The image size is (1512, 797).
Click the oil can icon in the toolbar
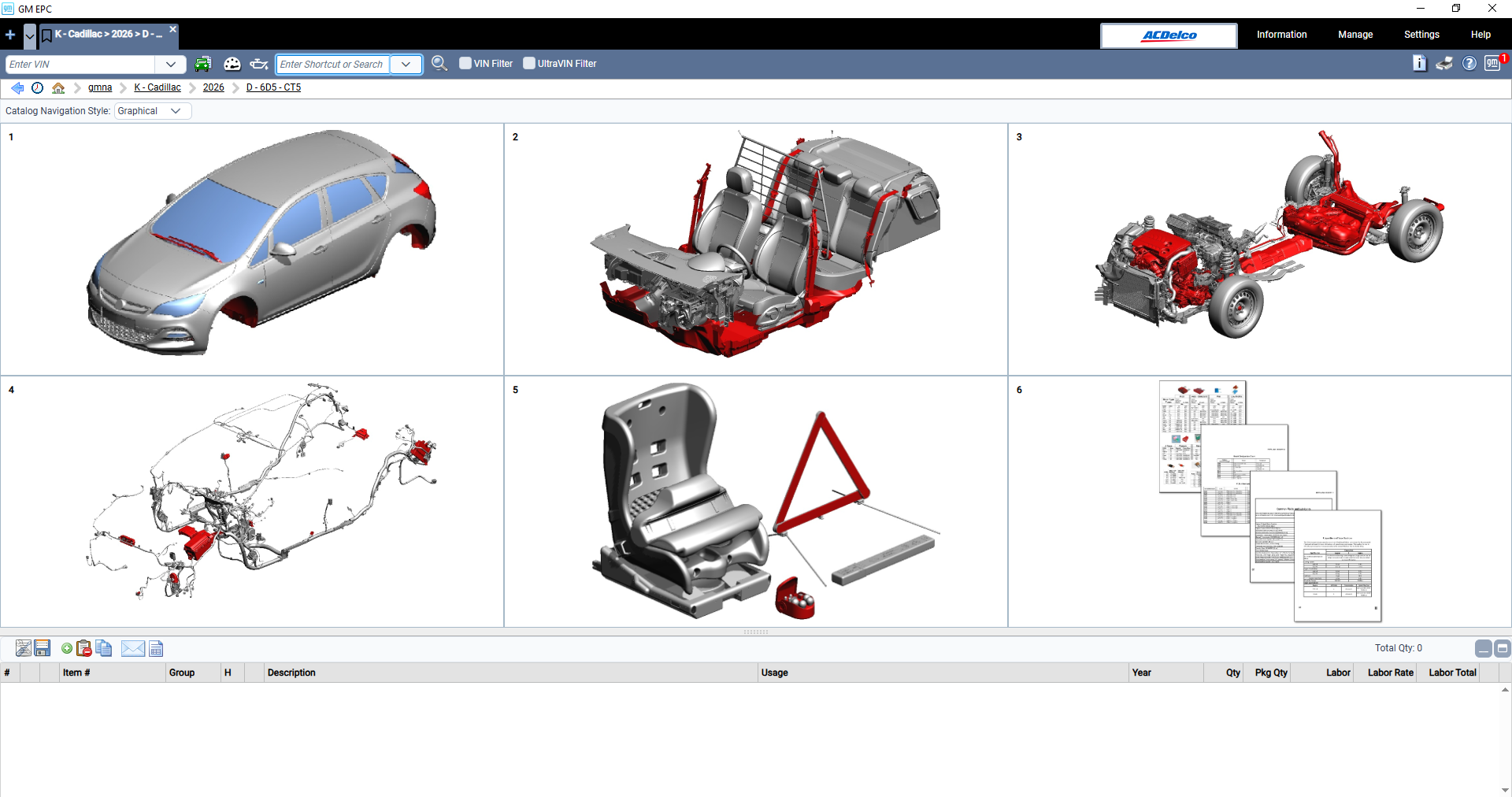point(258,64)
